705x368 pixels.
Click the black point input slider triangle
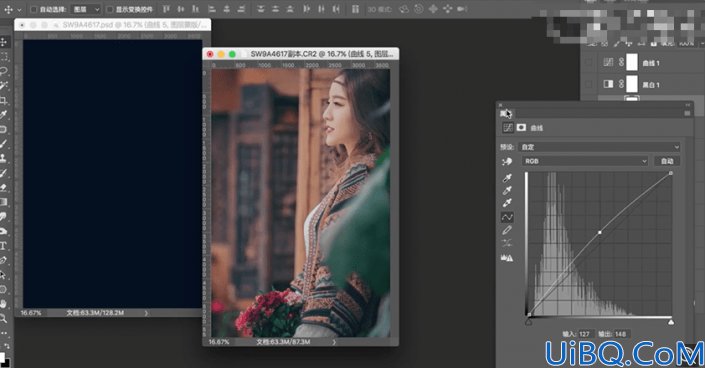[x=528, y=322]
